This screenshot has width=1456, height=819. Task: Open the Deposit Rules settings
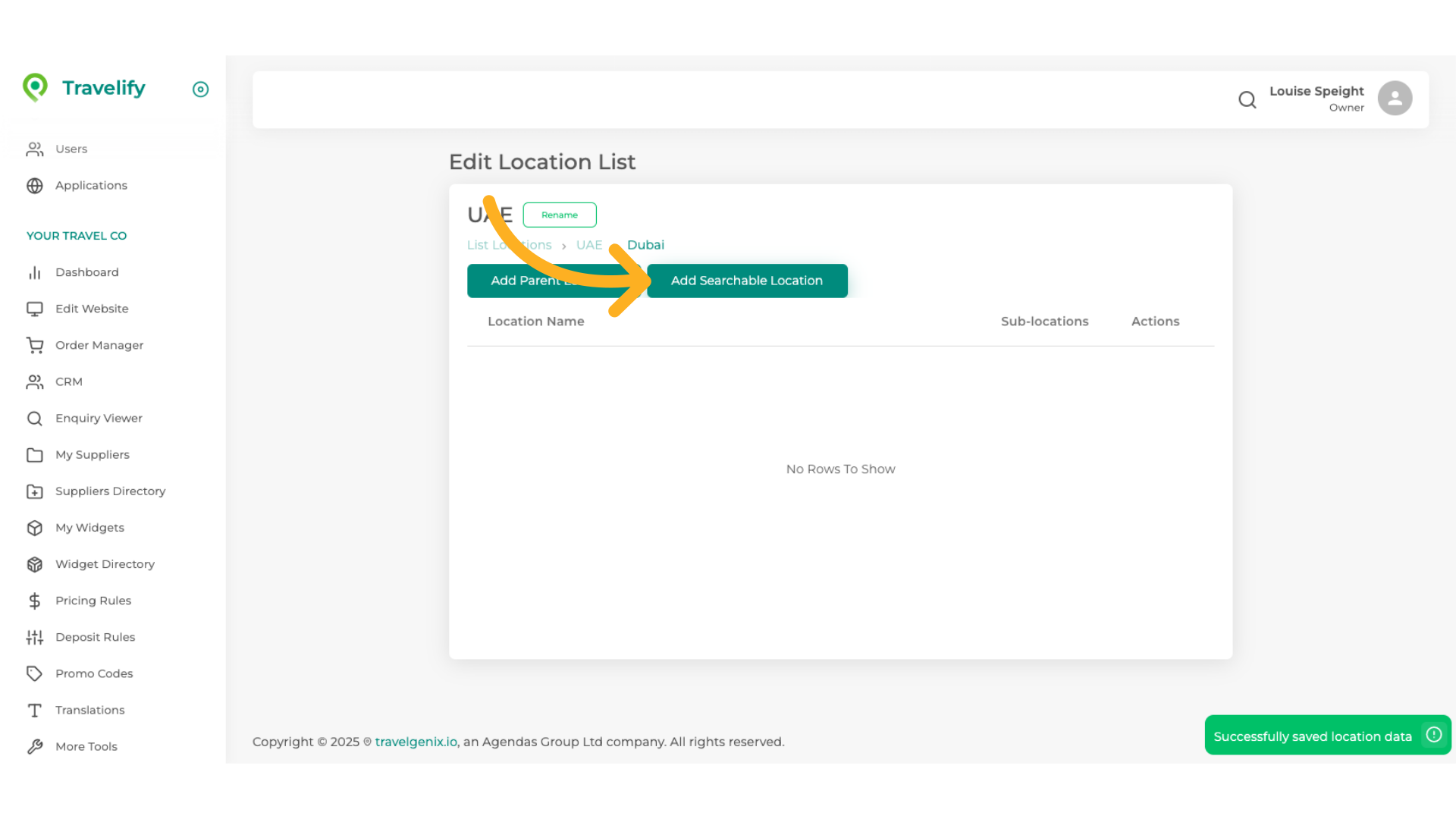pyautogui.click(x=96, y=637)
